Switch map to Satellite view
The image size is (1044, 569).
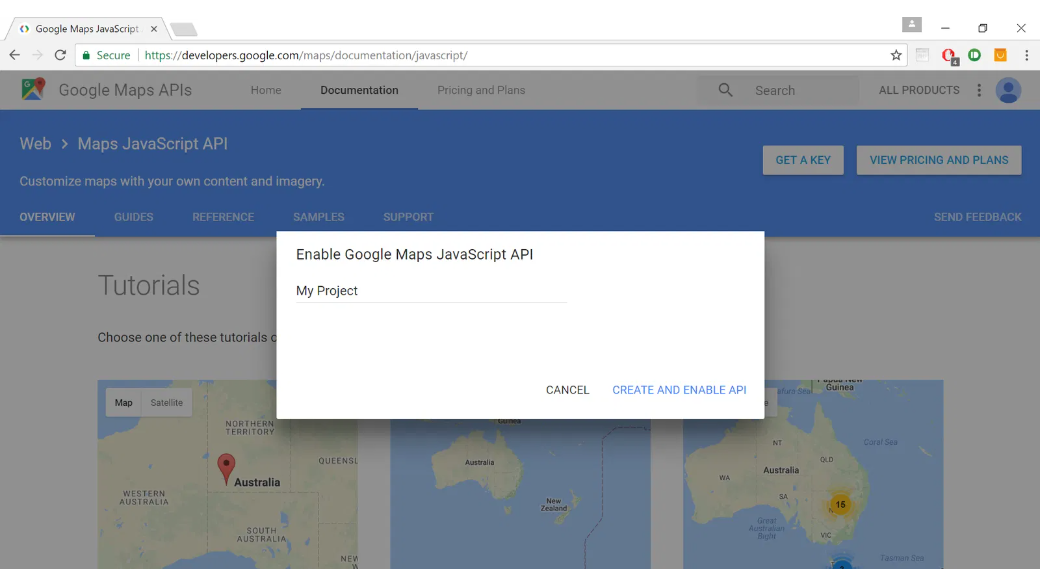click(167, 403)
